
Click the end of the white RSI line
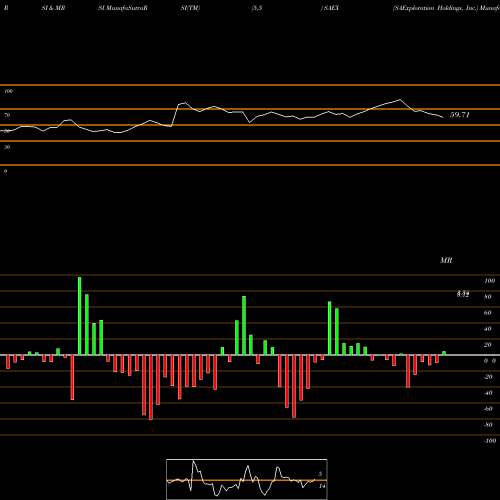(443, 117)
